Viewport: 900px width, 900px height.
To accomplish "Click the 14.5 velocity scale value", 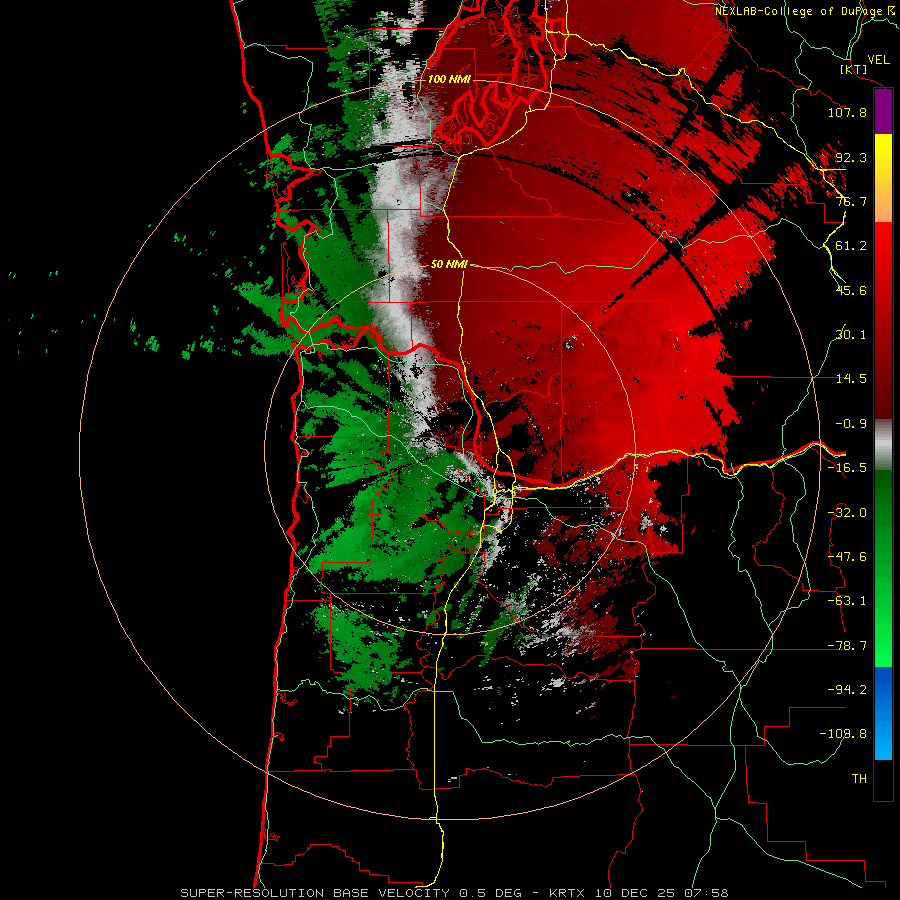I will coord(851,379).
